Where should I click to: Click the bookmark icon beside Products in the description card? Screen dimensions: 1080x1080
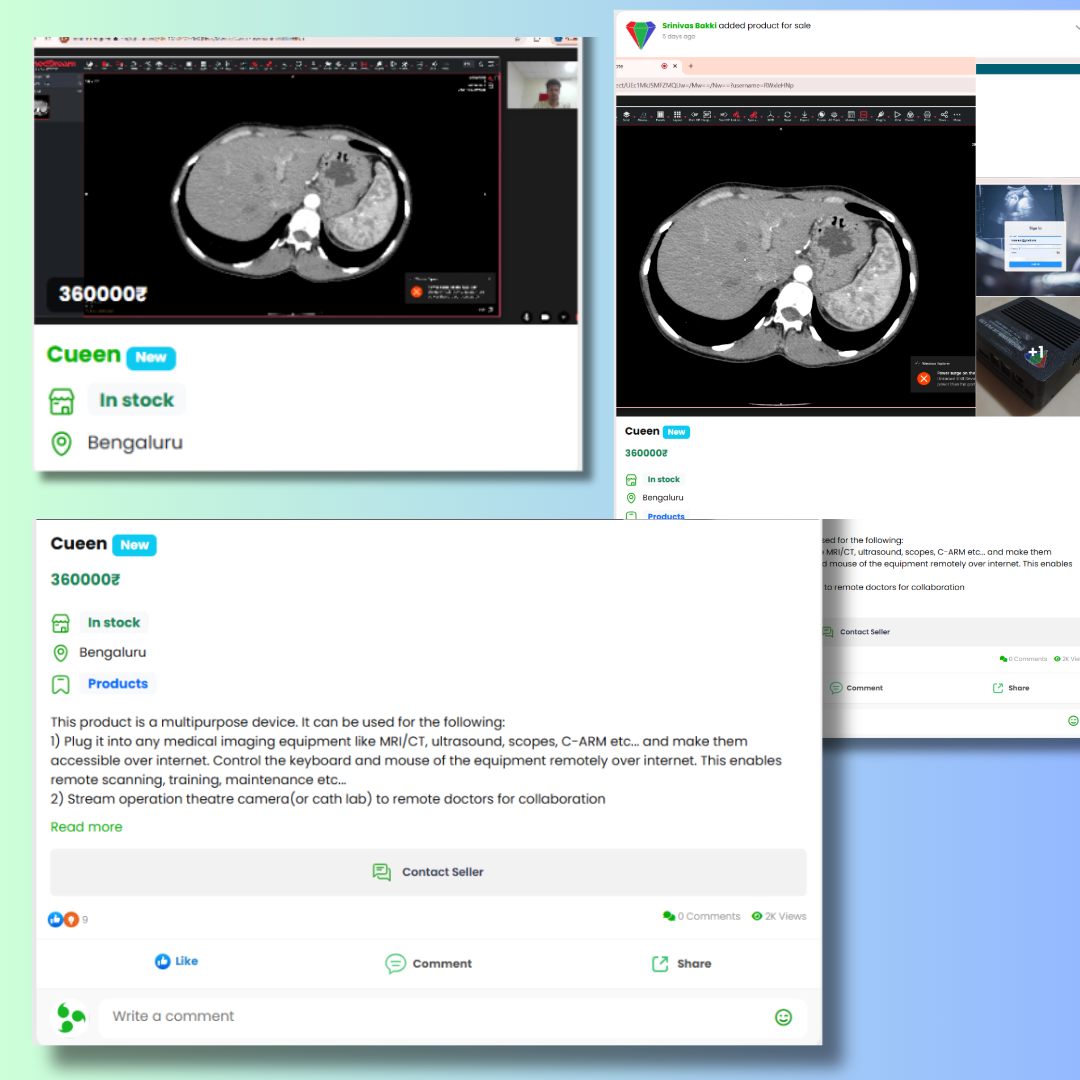pyautogui.click(x=61, y=684)
